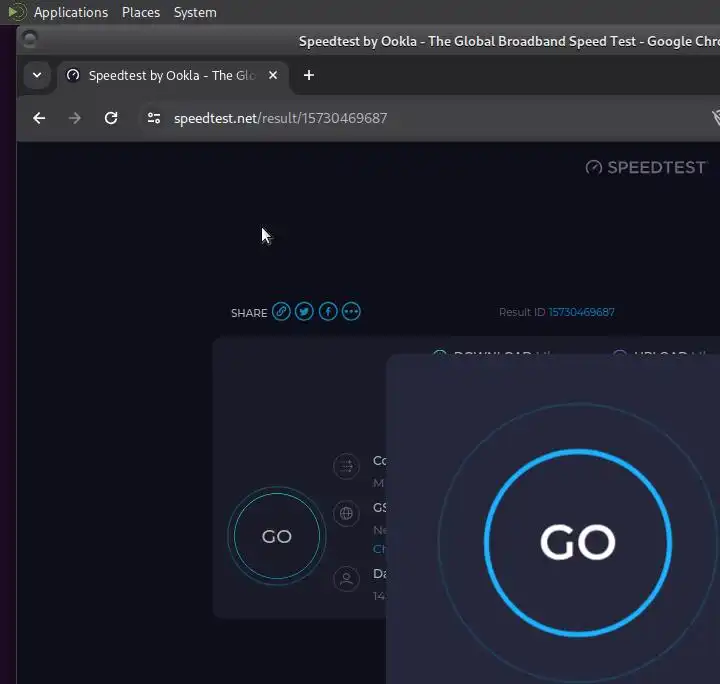Image resolution: width=720 pixels, height=684 pixels.
Task: Click the user profile icon
Action: point(346,579)
